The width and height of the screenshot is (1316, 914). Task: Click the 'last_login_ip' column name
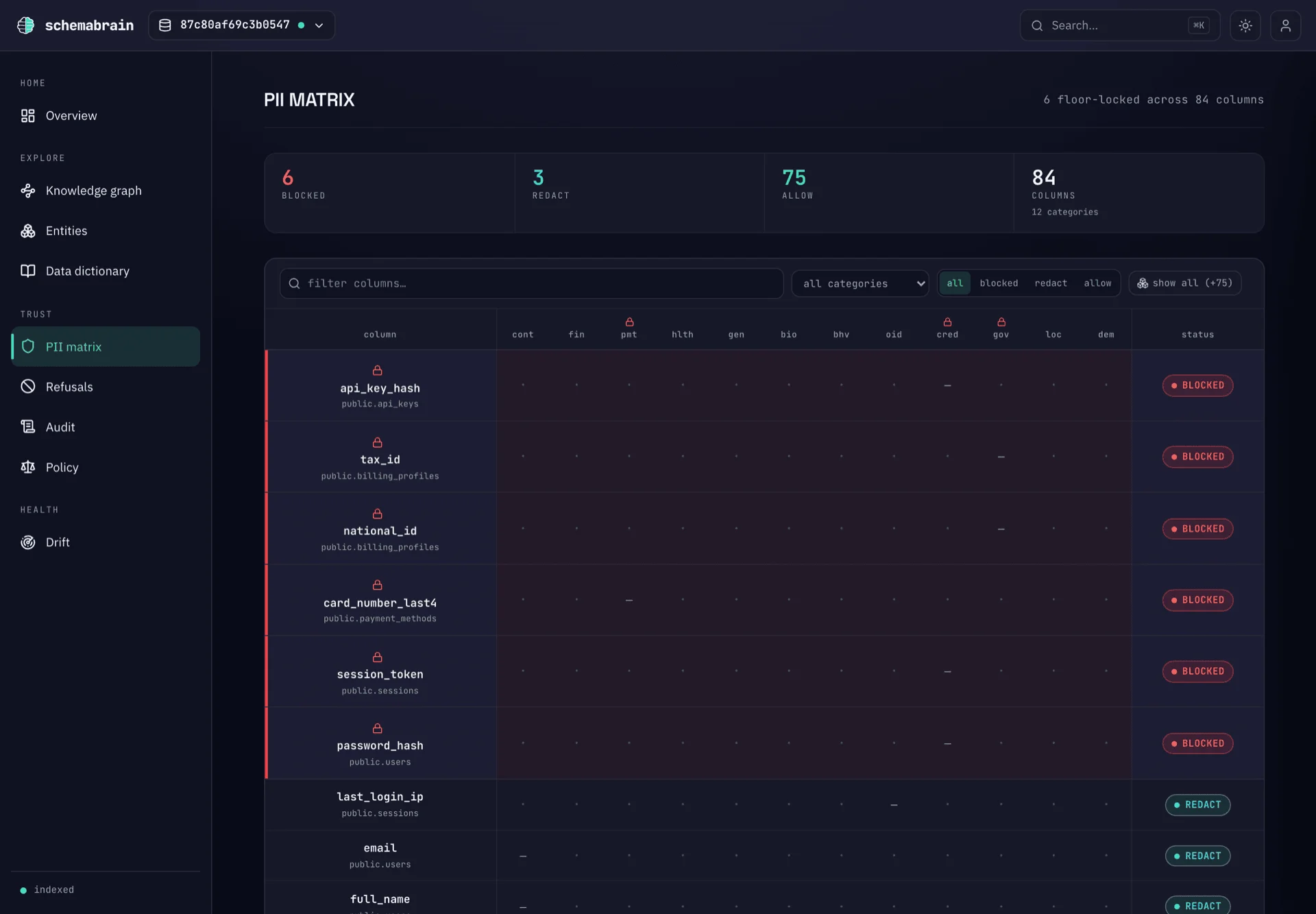[x=380, y=797]
